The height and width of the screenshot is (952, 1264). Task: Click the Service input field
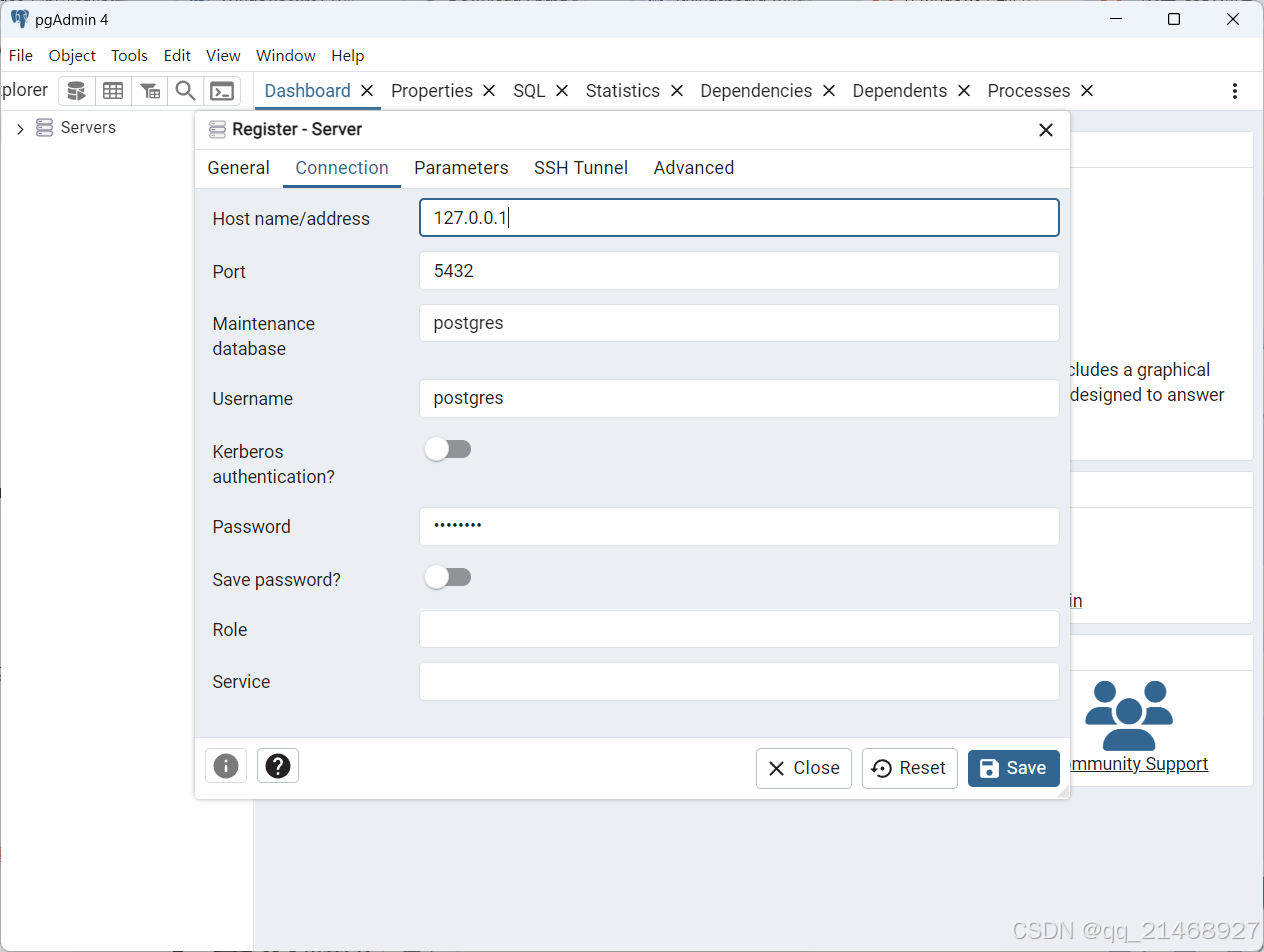pos(739,681)
